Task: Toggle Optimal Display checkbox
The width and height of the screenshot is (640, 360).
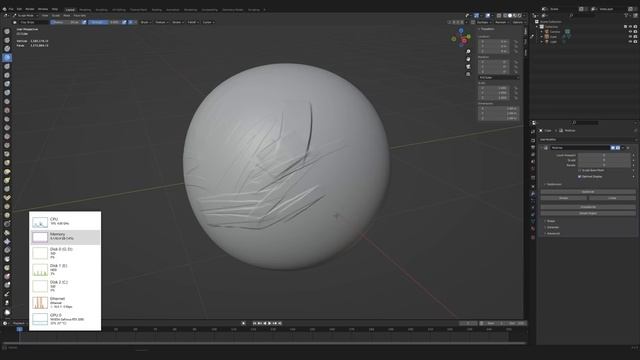Action: point(580,176)
